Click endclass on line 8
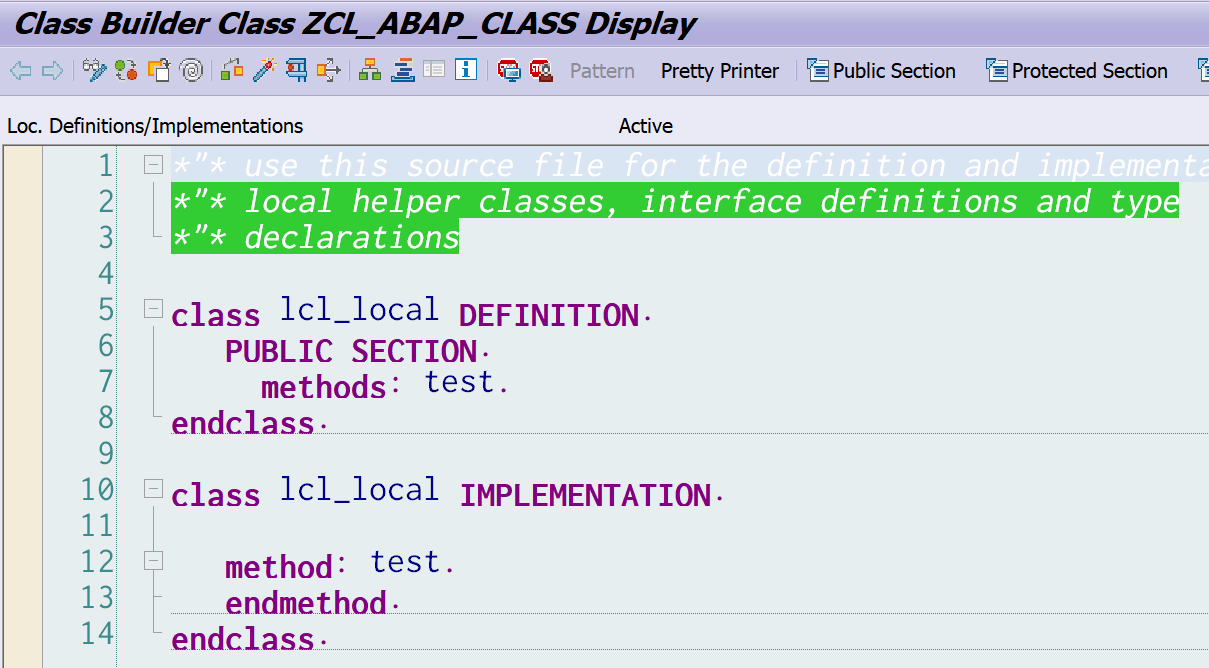The width and height of the screenshot is (1209, 668). [x=243, y=423]
